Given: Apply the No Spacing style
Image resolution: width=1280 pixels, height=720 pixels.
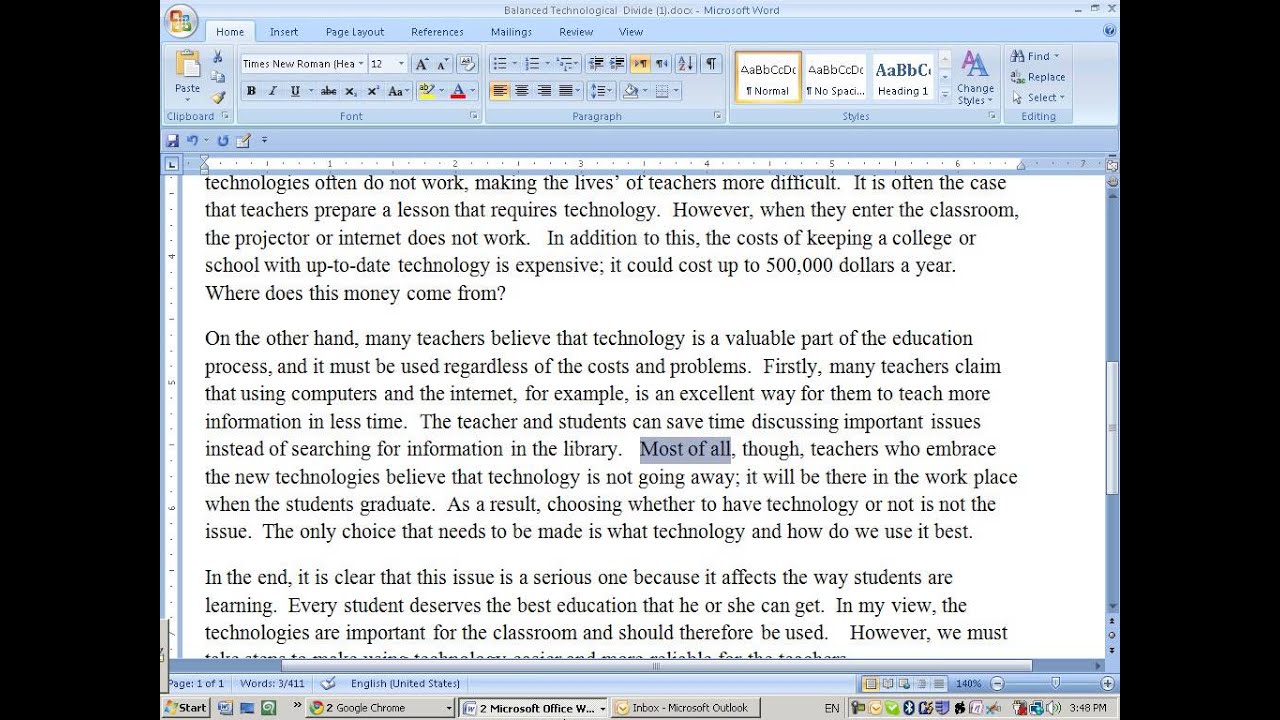Looking at the screenshot, I should (836, 77).
